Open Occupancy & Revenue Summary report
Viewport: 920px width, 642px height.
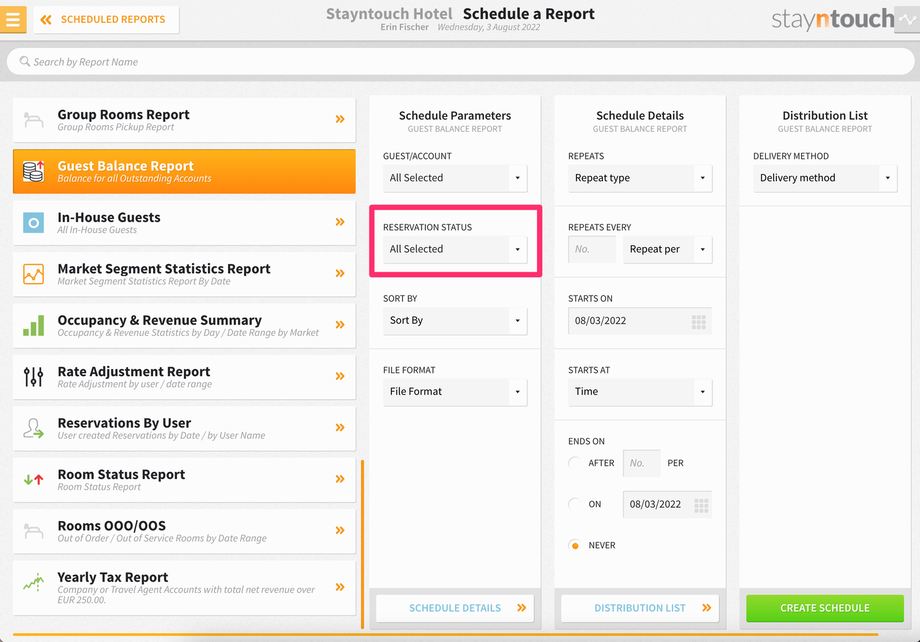point(184,325)
